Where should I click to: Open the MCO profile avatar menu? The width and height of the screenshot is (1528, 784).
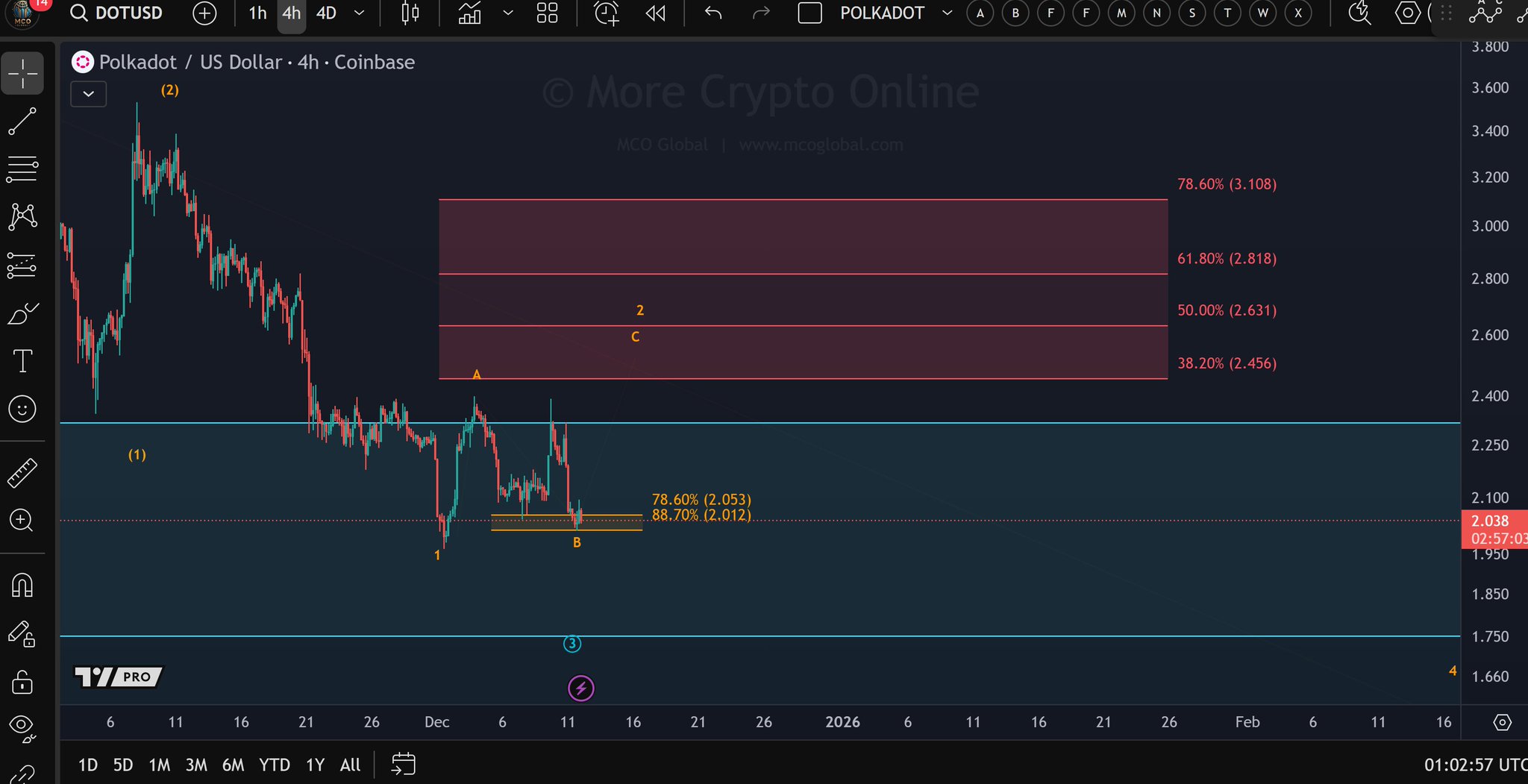(x=22, y=14)
